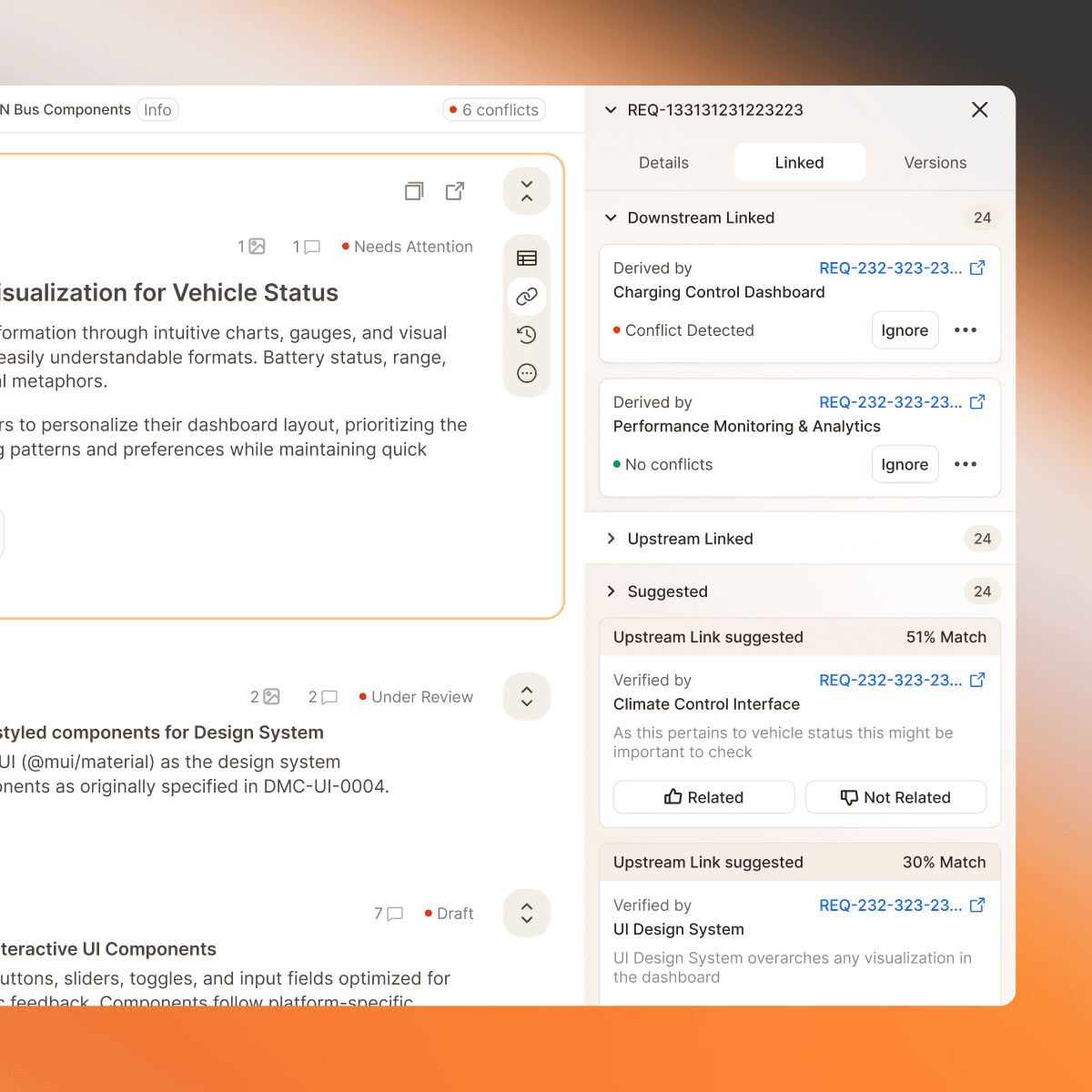Click the Conflict Detected status text
This screenshot has width=1092, height=1092.
coord(690,330)
